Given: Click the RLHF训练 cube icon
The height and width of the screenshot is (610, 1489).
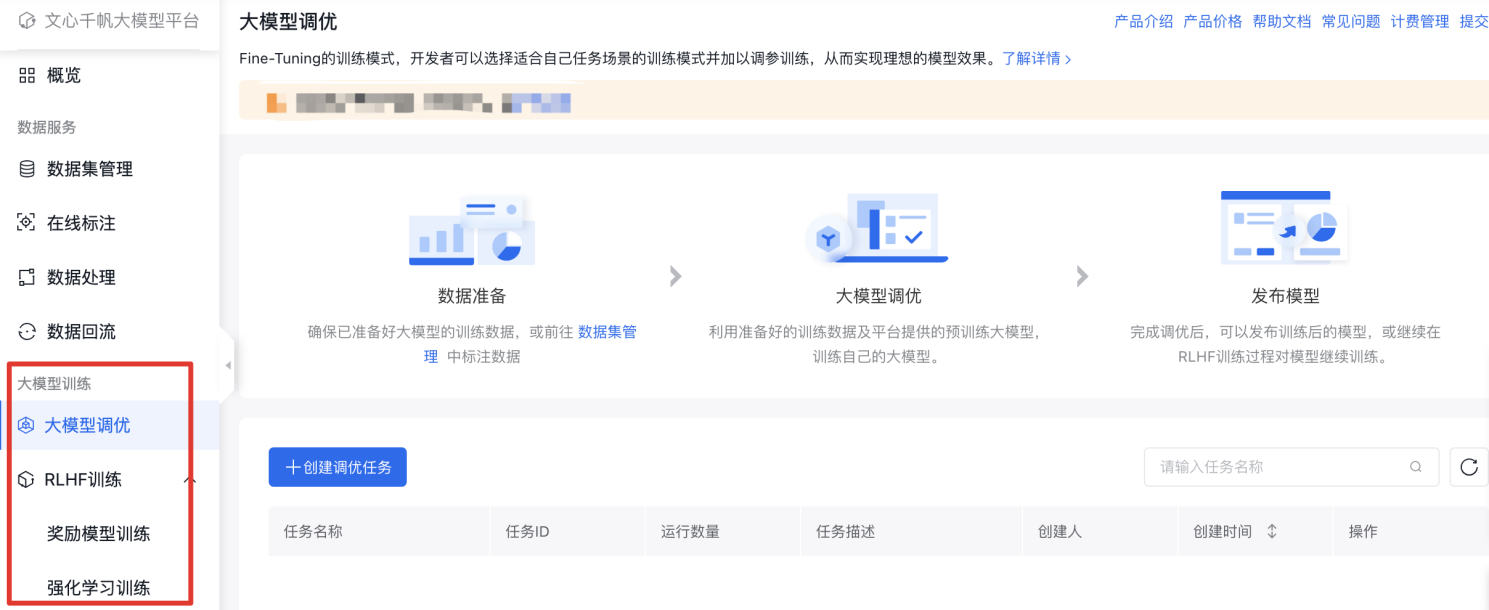Looking at the screenshot, I should (26, 480).
